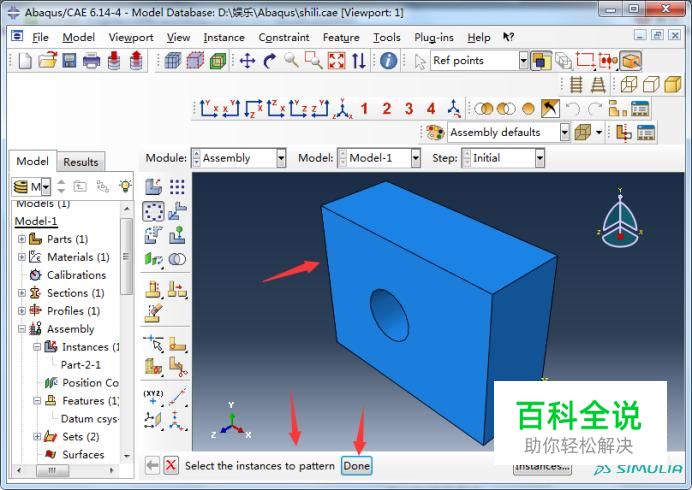Open the Assembly defaults color dropdown
Screen dimensions: 692x490
(x=564, y=132)
